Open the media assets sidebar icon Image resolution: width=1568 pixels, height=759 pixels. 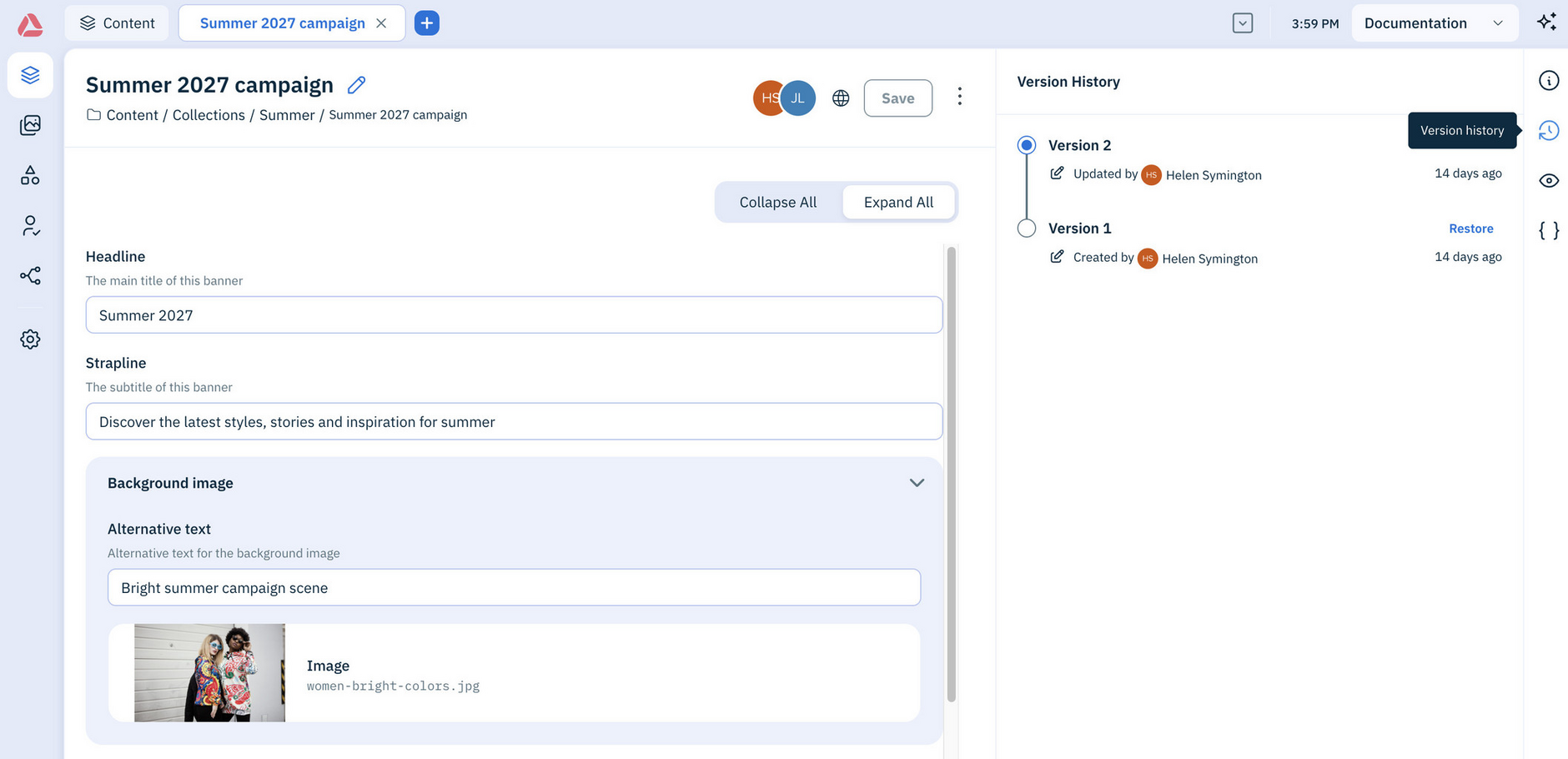pos(30,125)
